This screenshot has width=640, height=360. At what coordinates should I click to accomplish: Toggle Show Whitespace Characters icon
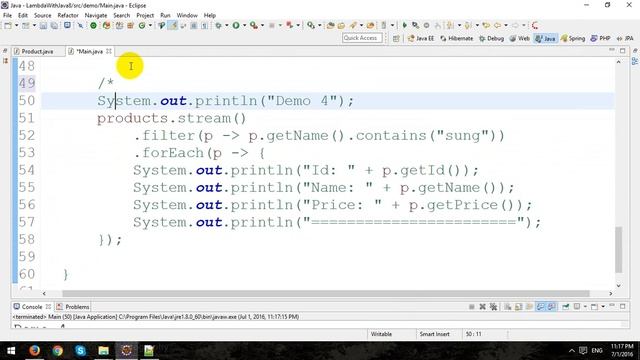coord(204,25)
